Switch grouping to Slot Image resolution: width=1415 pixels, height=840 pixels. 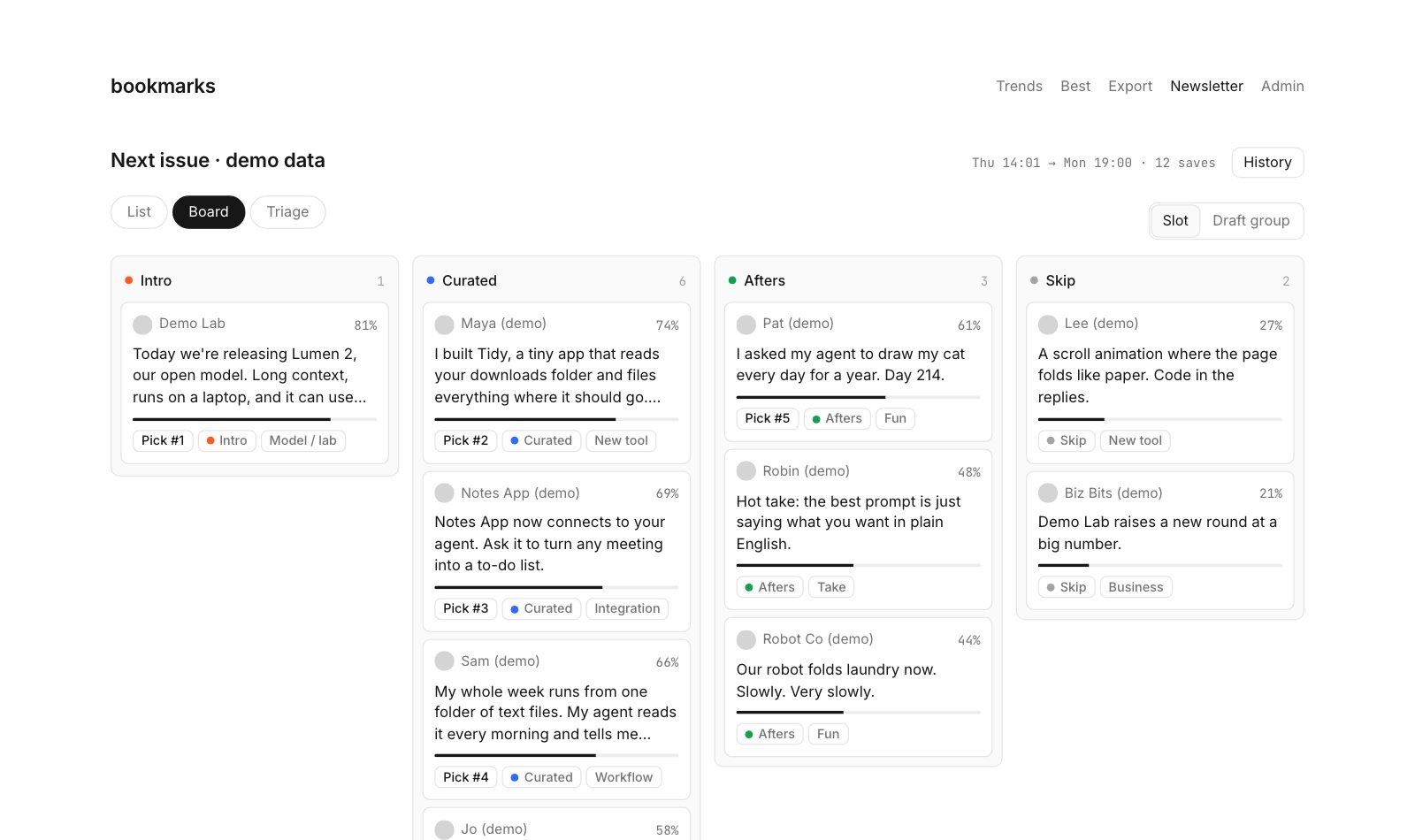point(1175,221)
